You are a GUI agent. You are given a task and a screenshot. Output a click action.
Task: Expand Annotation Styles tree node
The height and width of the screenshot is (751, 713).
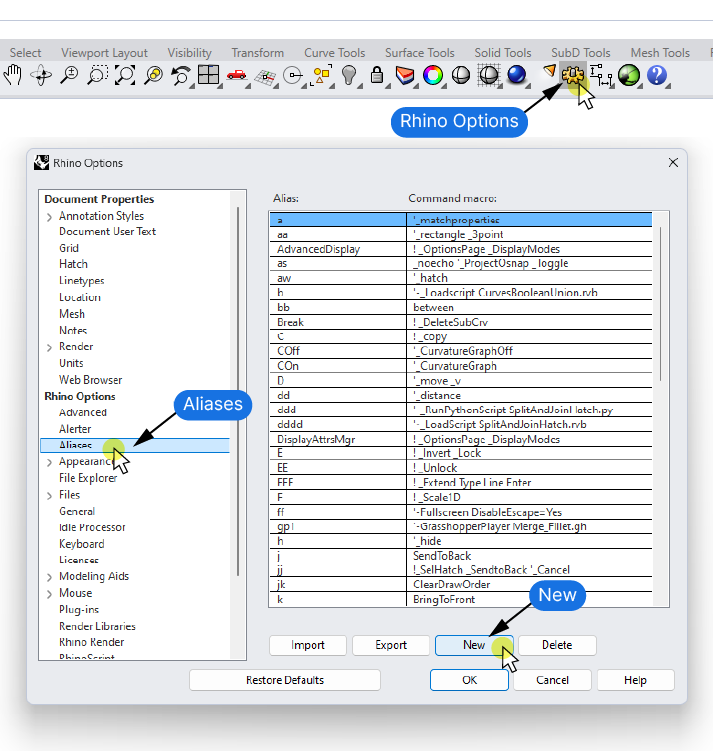coord(49,216)
